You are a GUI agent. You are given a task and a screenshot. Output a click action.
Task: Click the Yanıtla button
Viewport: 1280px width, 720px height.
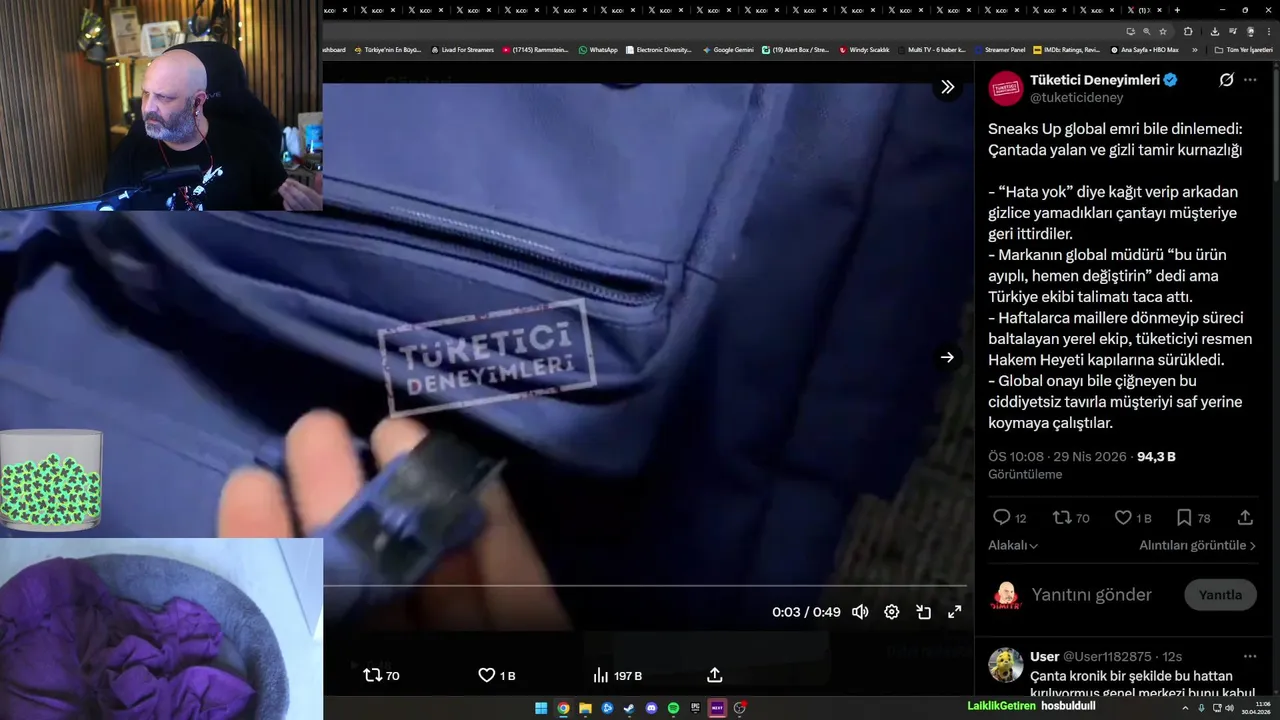tap(1220, 595)
